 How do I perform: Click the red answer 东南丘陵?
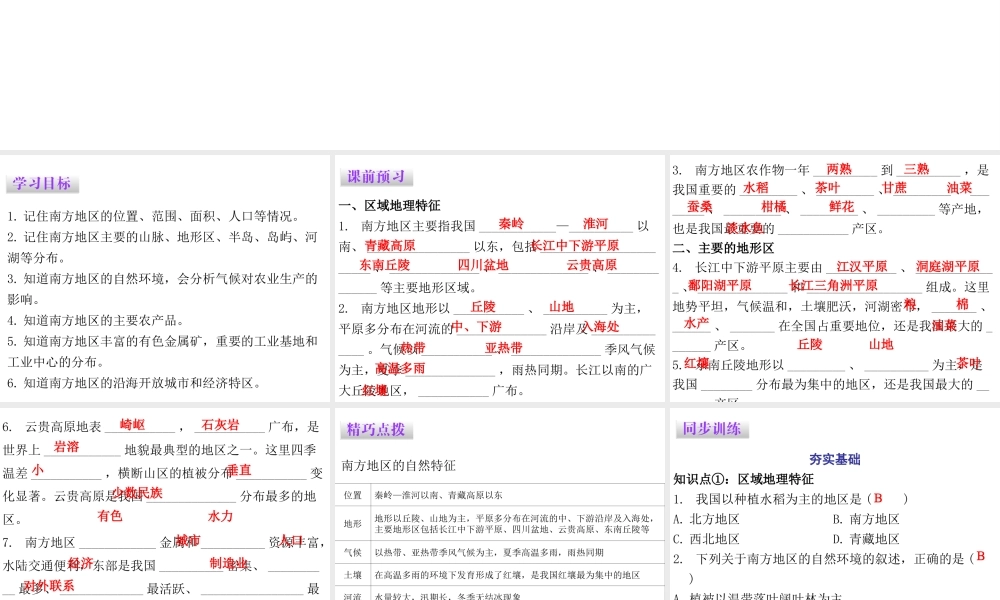385,265
